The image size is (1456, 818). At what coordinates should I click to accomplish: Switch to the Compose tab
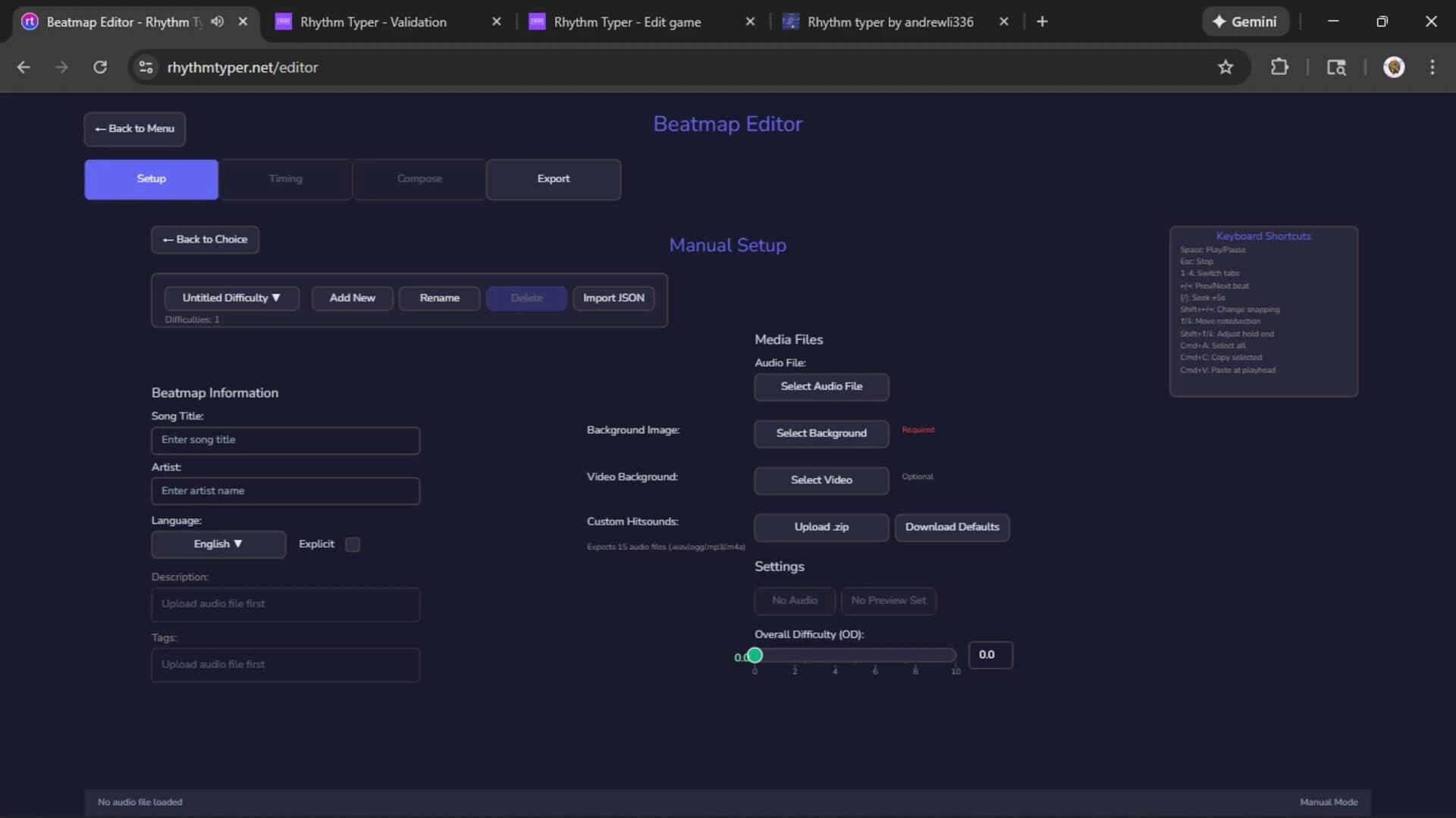419,179
